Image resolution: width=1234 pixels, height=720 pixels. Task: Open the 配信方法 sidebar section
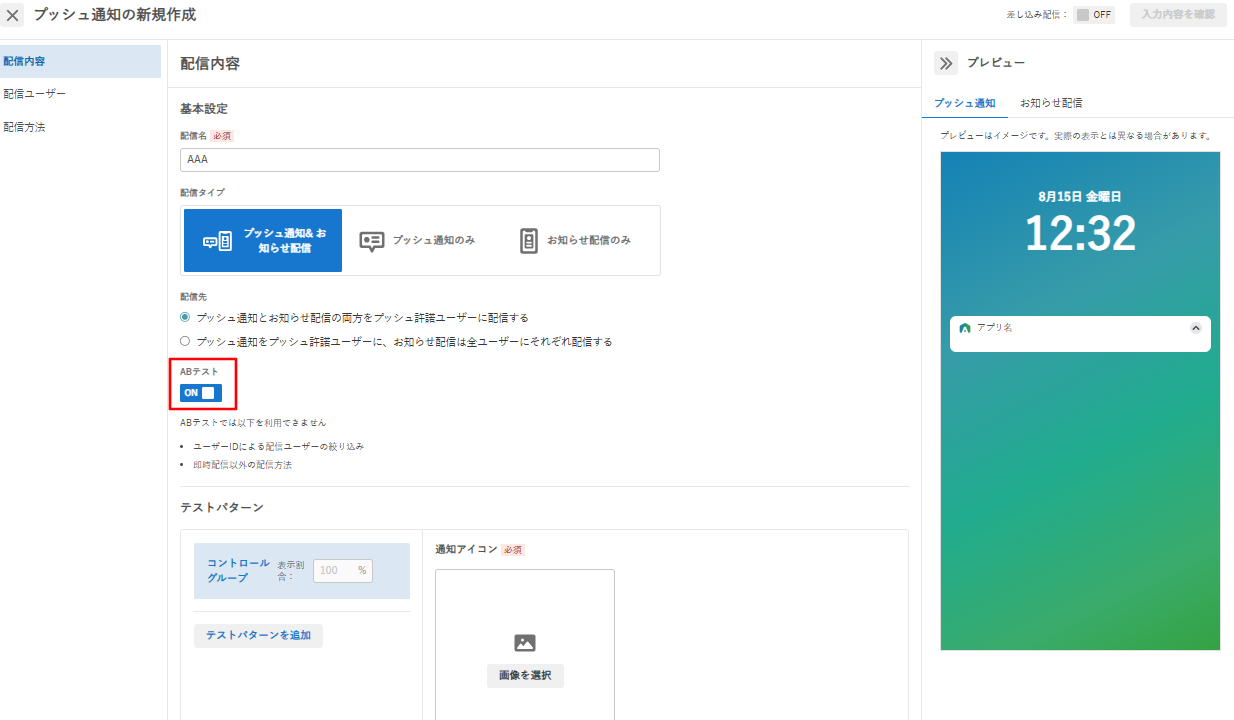coord(80,127)
